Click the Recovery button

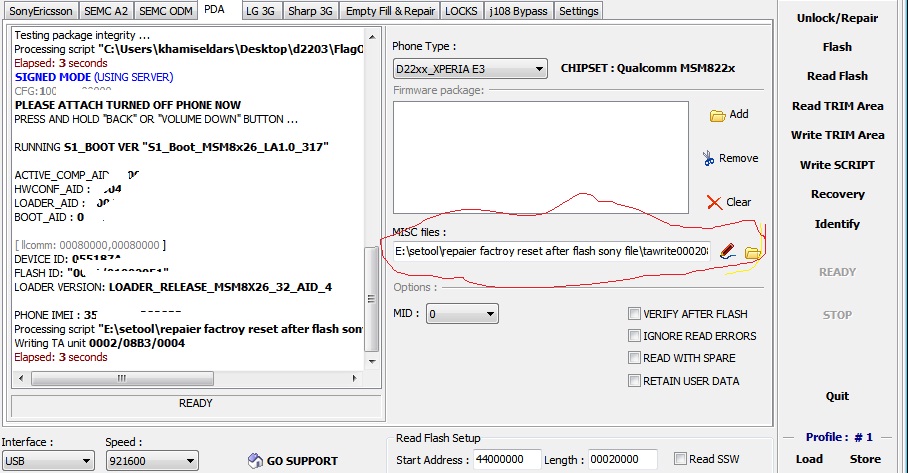coord(837,194)
